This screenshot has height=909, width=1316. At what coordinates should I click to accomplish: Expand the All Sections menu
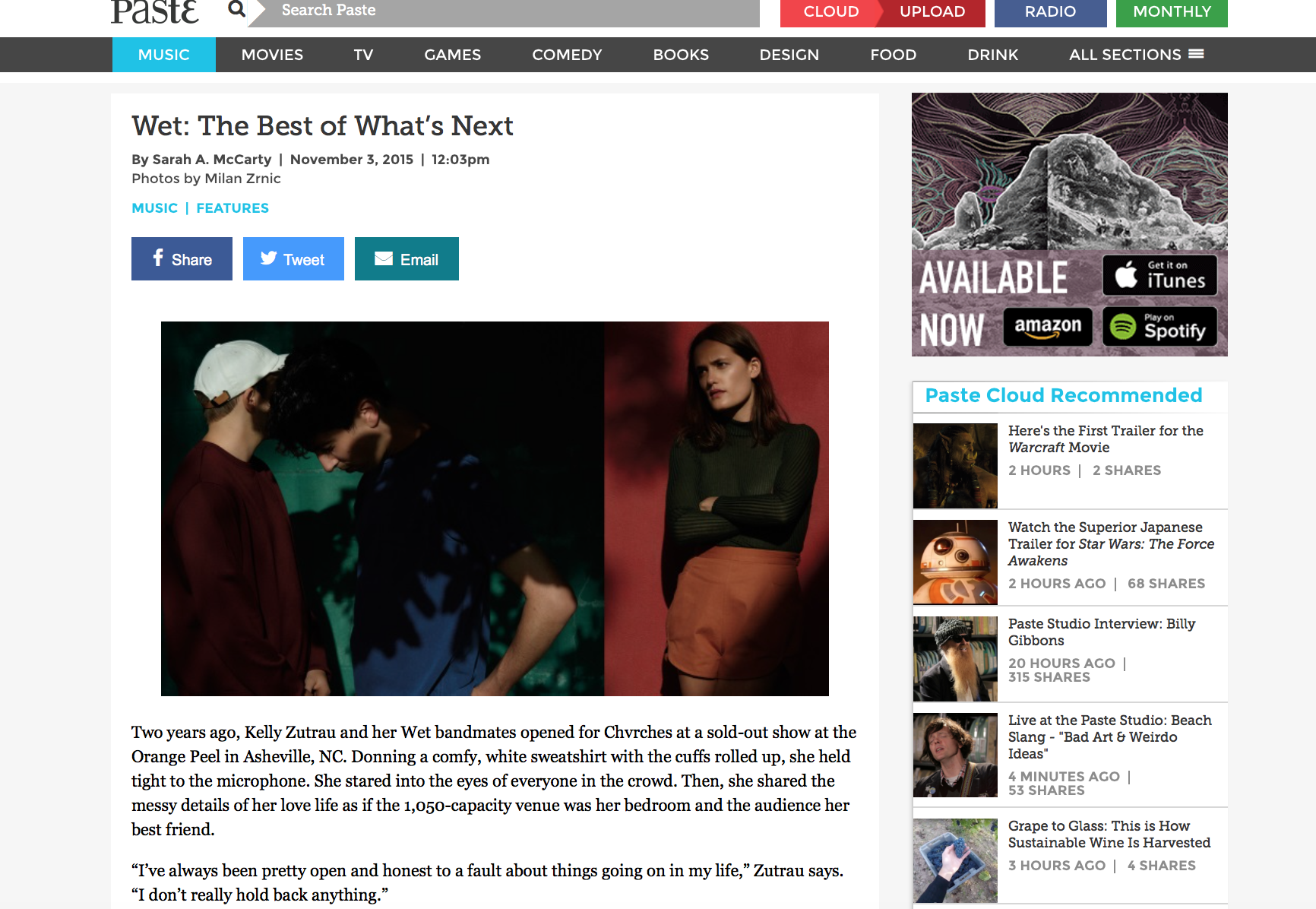[x=1136, y=55]
